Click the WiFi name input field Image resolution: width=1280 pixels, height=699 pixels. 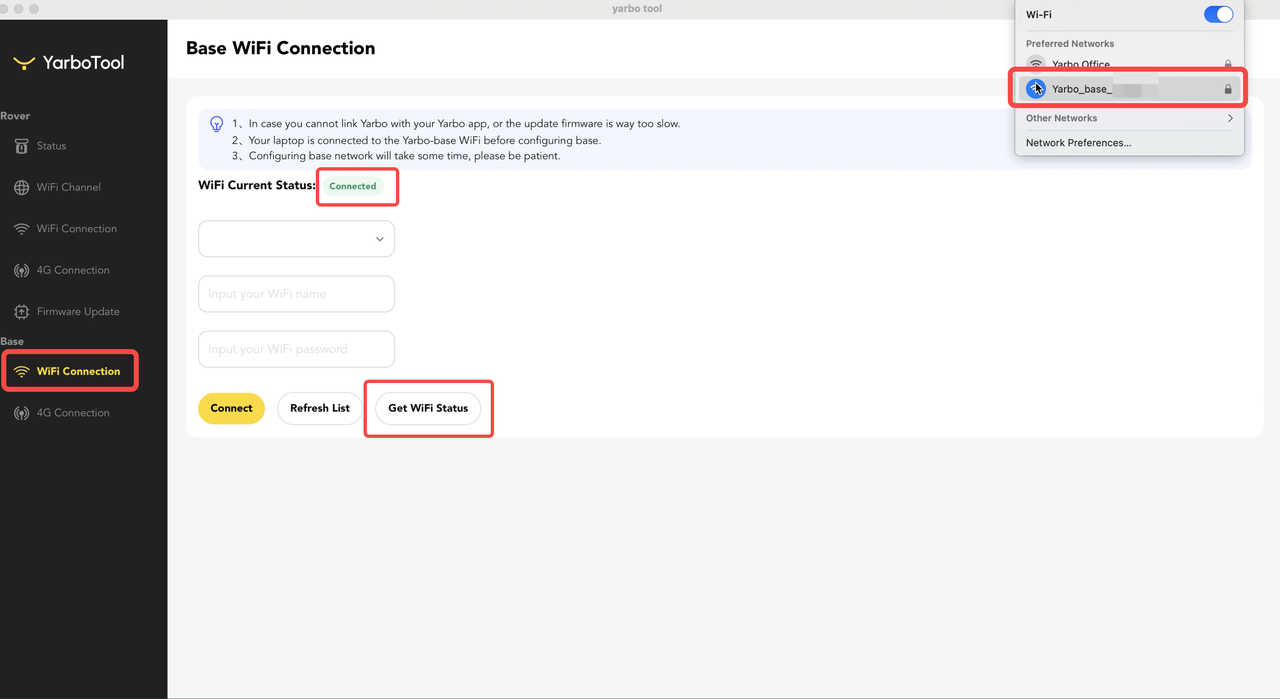click(296, 294)
